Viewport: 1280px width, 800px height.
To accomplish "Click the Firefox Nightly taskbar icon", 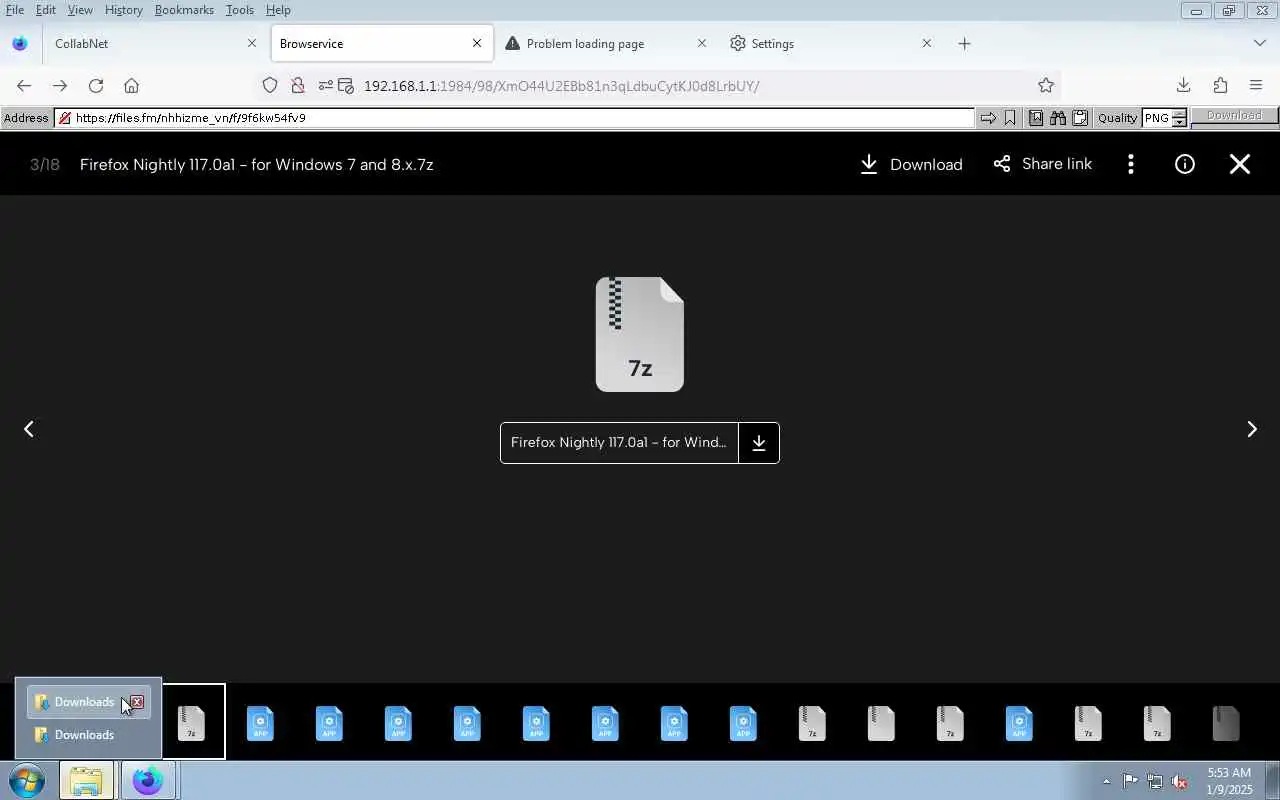I will [x=148, y=780].
